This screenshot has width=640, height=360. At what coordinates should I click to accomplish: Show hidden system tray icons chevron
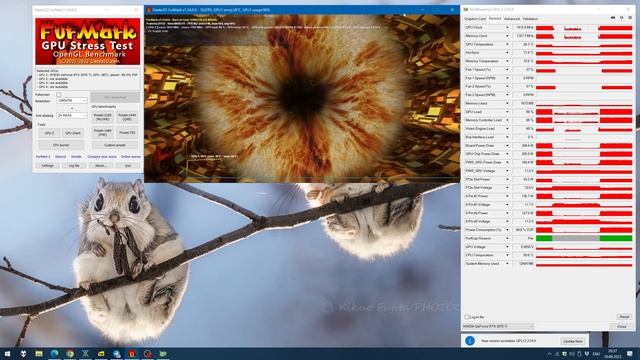pyautogui.click(x=549, y=354)
